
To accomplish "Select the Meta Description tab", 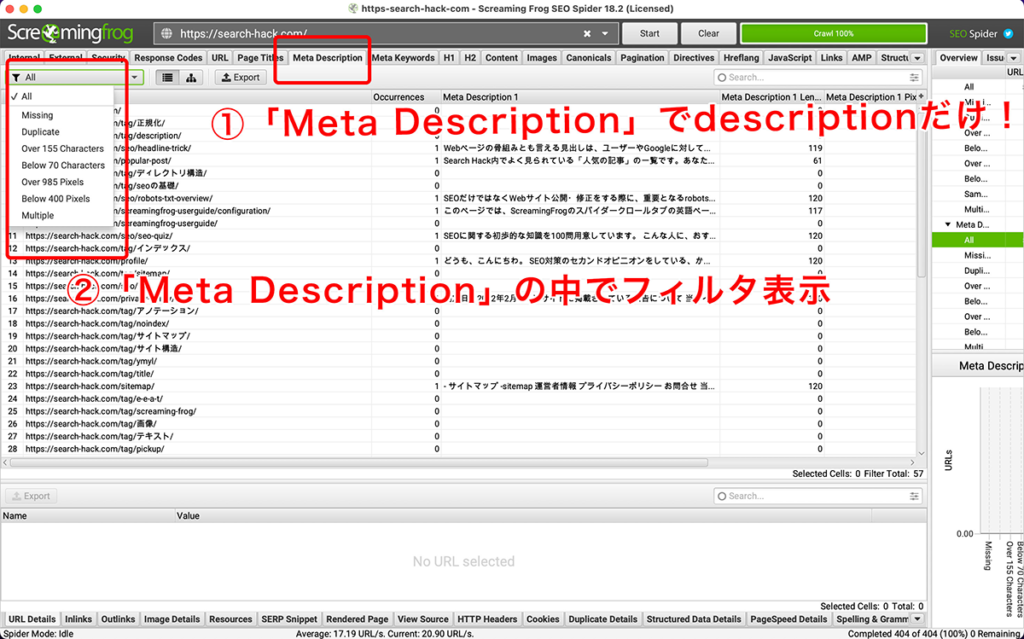I will (x=327, y=57).
